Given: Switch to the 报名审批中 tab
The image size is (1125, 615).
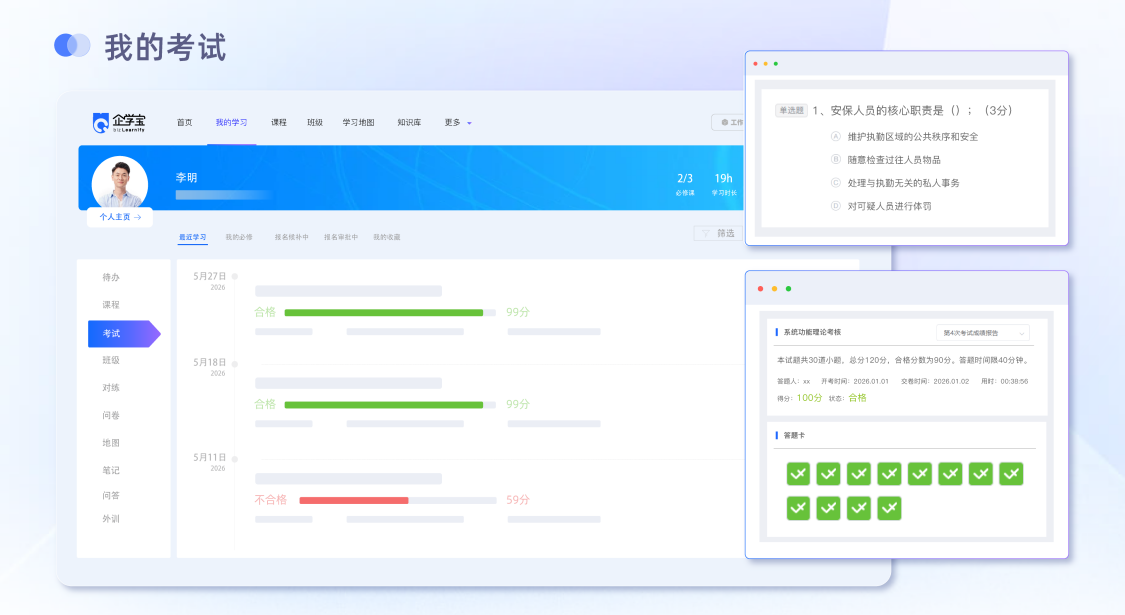Looking at the screenshot, I should click(341, 237).
